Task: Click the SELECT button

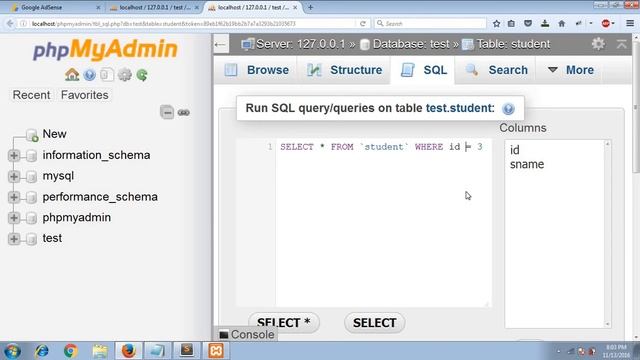Action: (x=374, y=323)
